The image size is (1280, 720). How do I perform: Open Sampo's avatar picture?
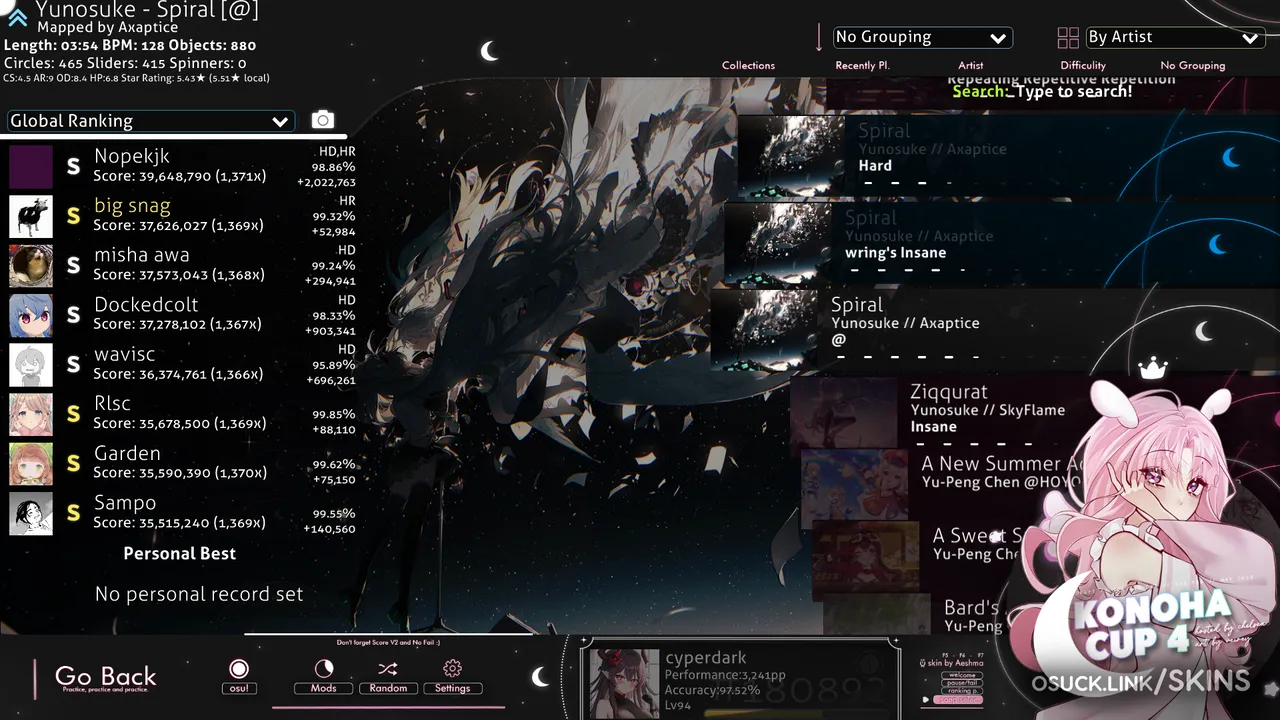tap(31, 513)
